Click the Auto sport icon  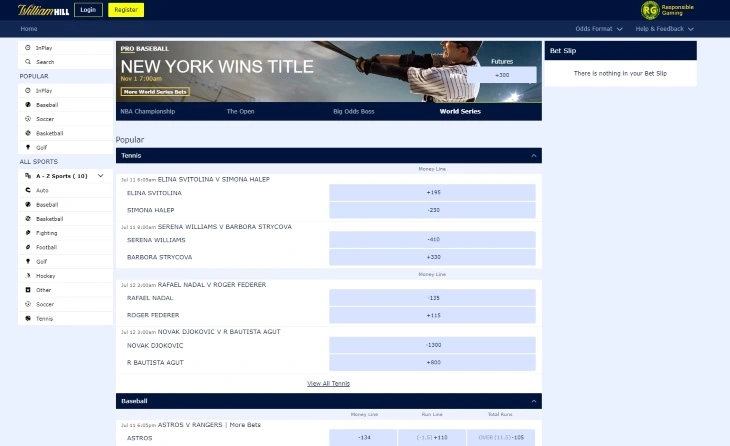click(28, 190)
